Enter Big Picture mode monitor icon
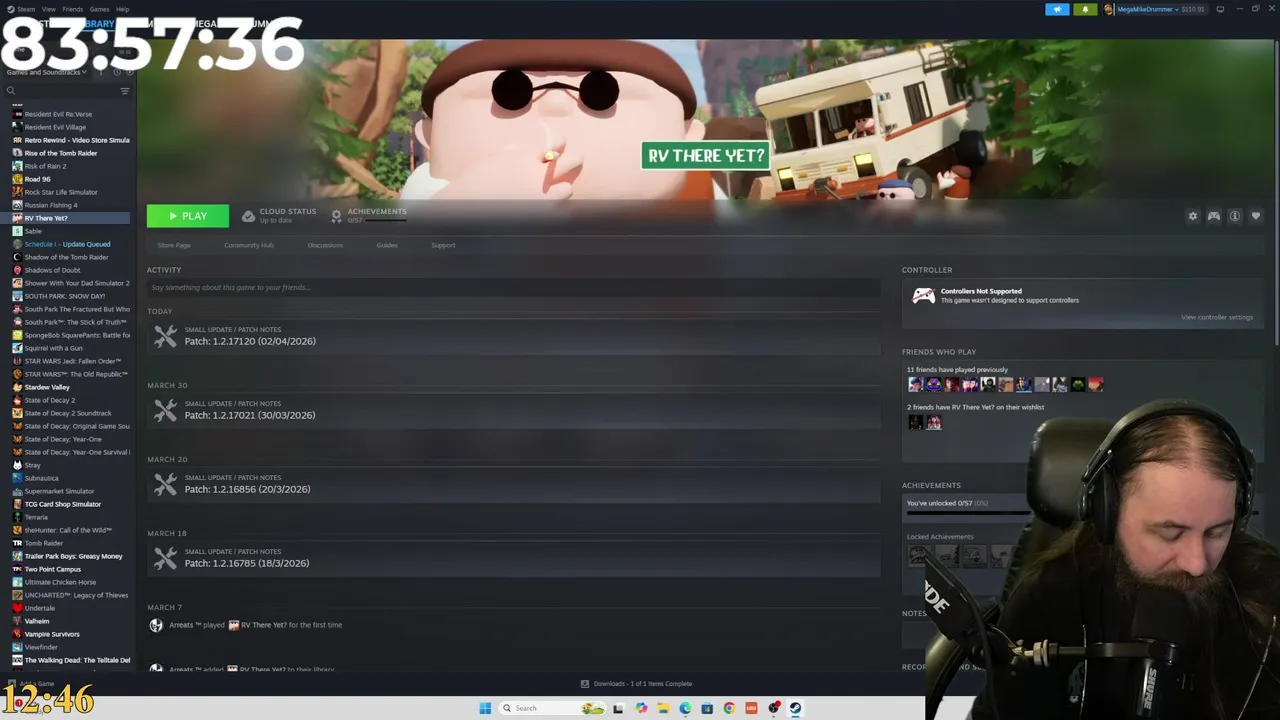 tap(1220, 9)
